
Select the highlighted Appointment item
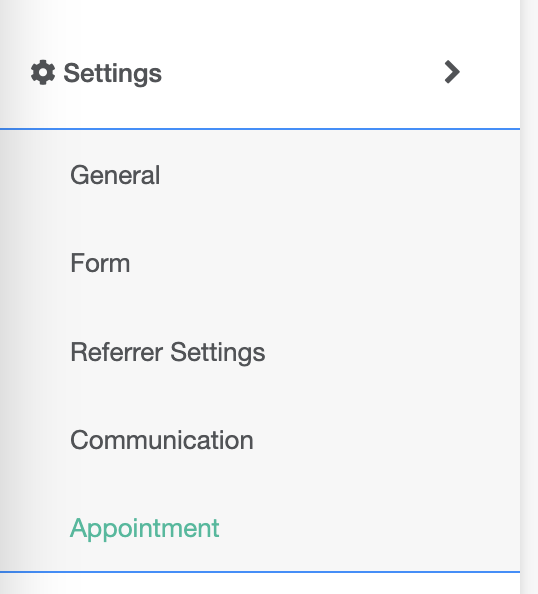click(x=144, y=528)
